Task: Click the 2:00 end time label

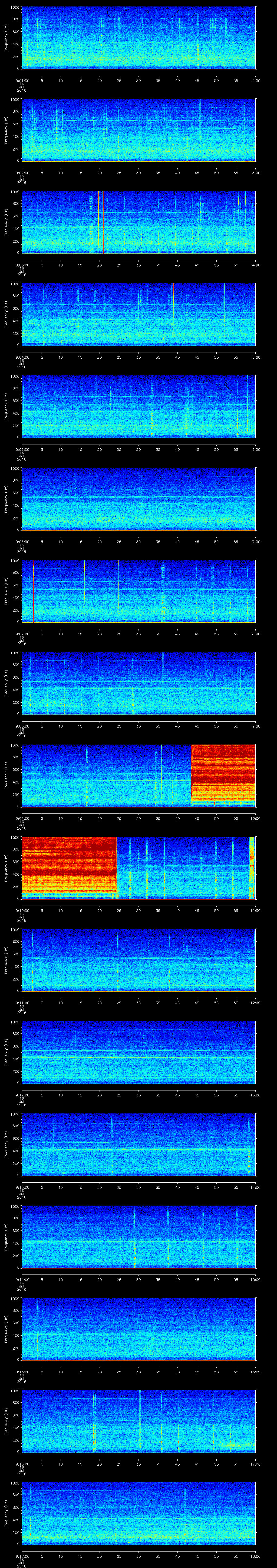Action: [x=256, y=80]
